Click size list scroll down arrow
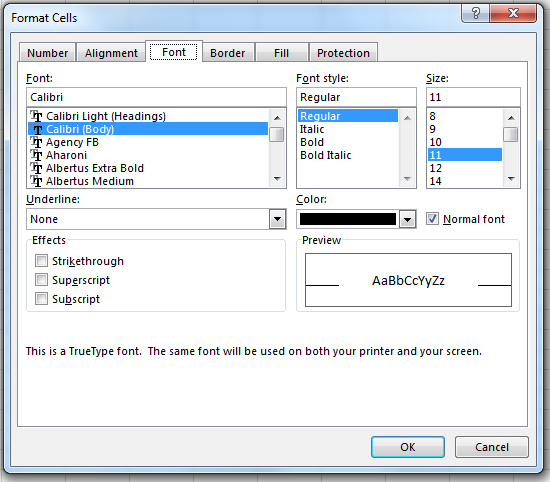The image size is (550, 482). point(511,179)
